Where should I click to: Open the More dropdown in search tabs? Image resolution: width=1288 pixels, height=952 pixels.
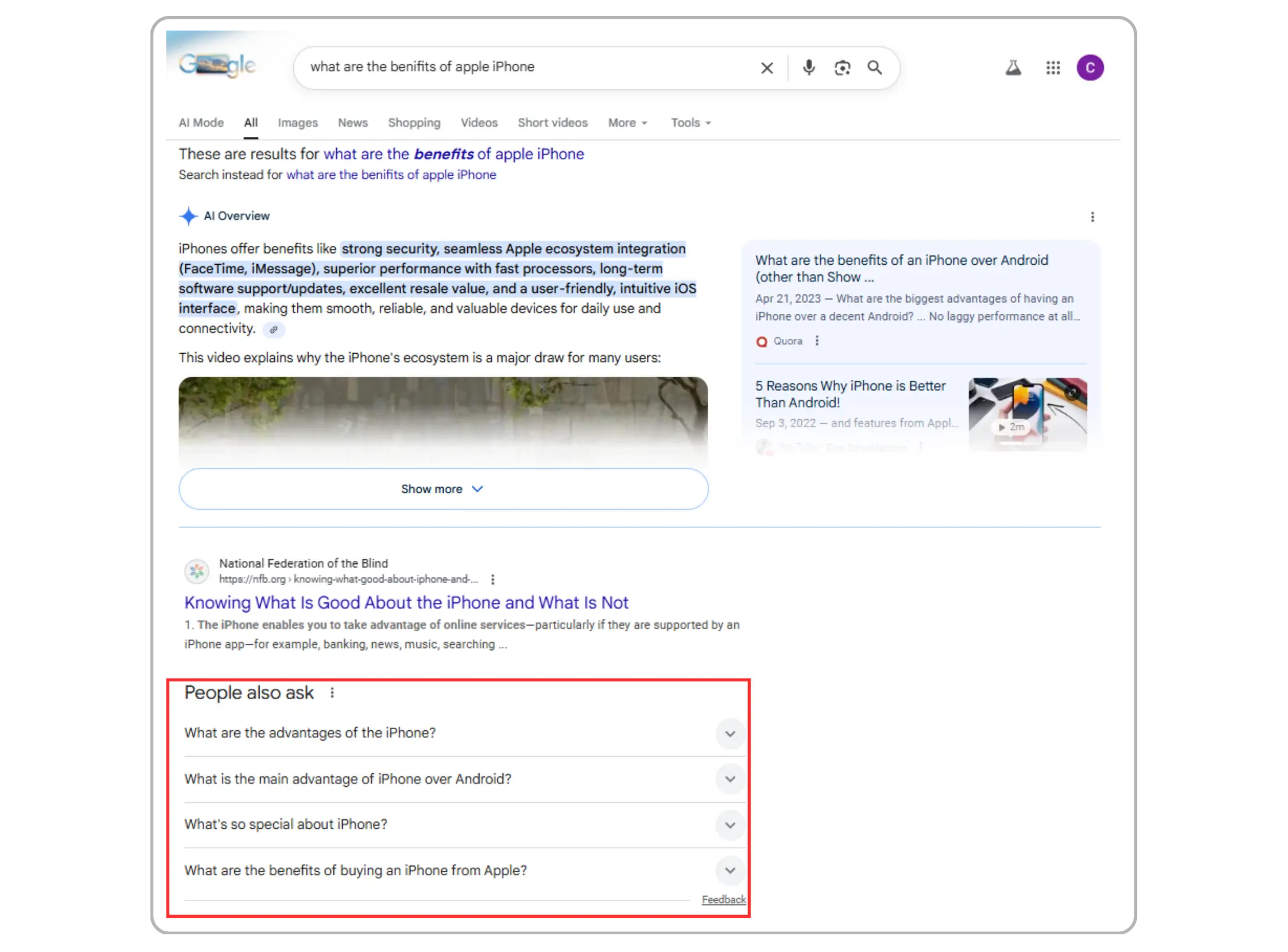pyautogui.click(x=627, y=123)
